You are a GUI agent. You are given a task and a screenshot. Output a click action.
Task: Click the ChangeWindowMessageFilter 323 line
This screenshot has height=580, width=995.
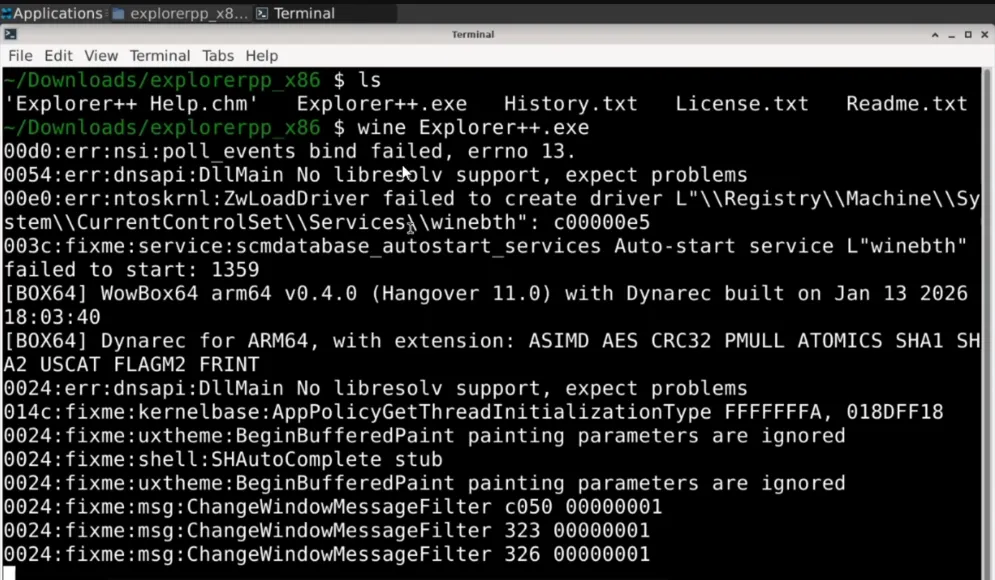(x=326, y=531)
